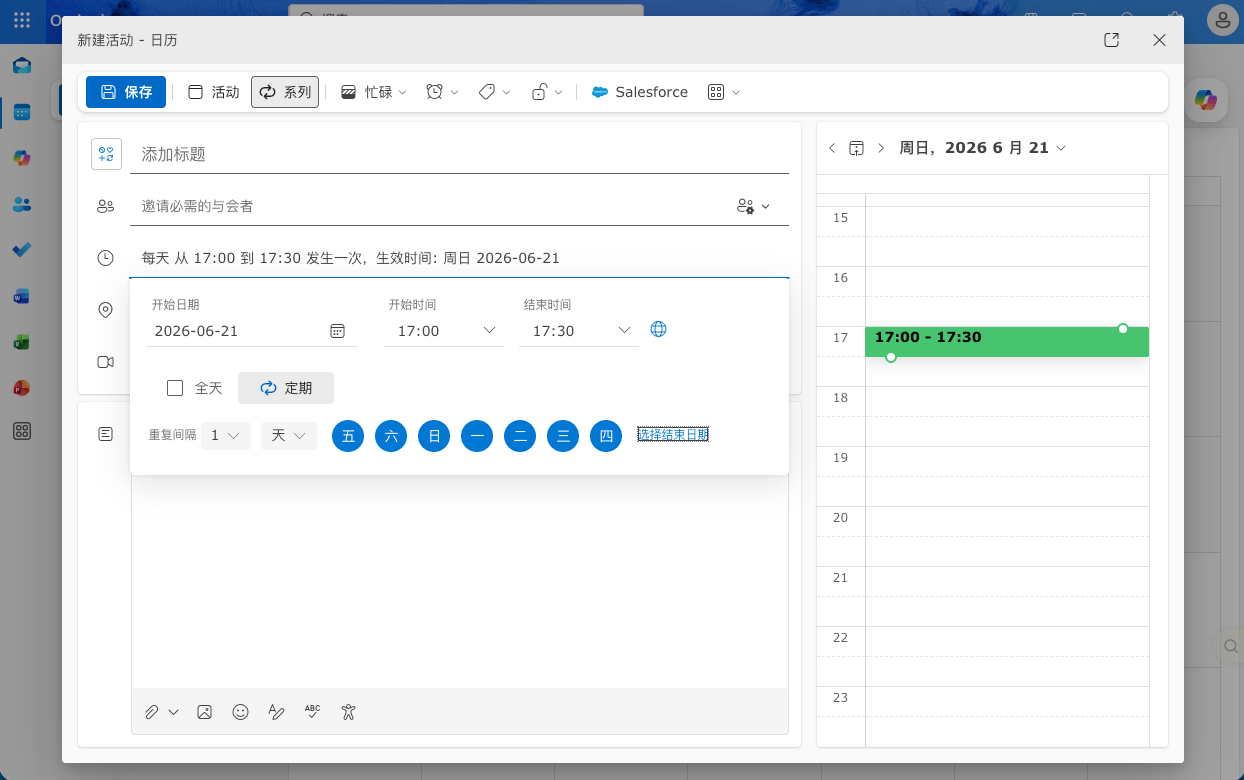Open the account profile avatar

tap(1223, 20)
